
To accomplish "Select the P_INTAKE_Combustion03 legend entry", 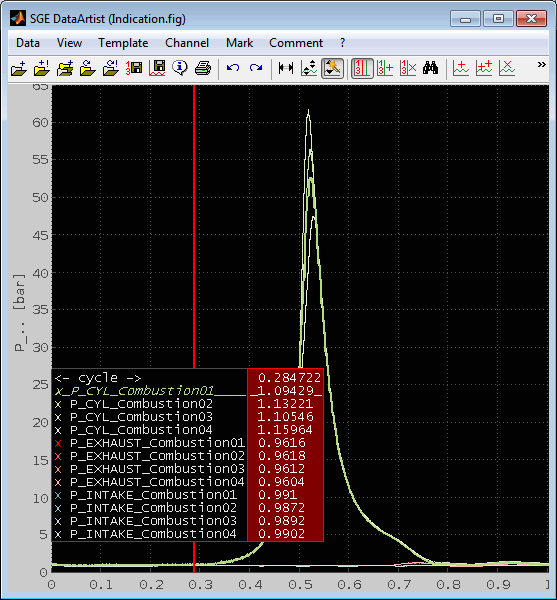I will coord(153,521).
